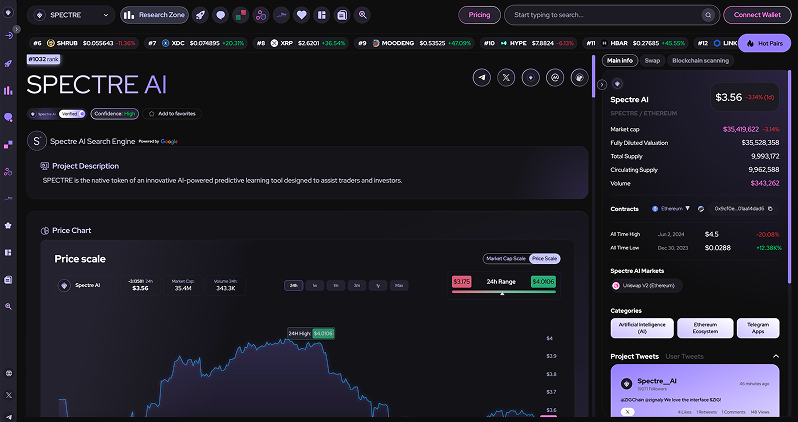Click the main page vertical scrollbar
Image resolution: width=798 pixels, height=422 pixels.
(593, 76)
